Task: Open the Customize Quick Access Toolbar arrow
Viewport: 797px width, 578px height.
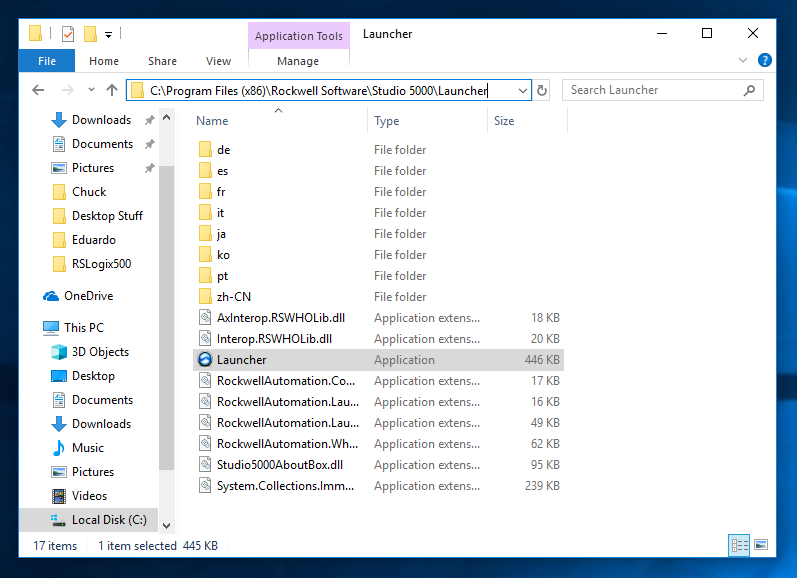Action: pos(108,35)
